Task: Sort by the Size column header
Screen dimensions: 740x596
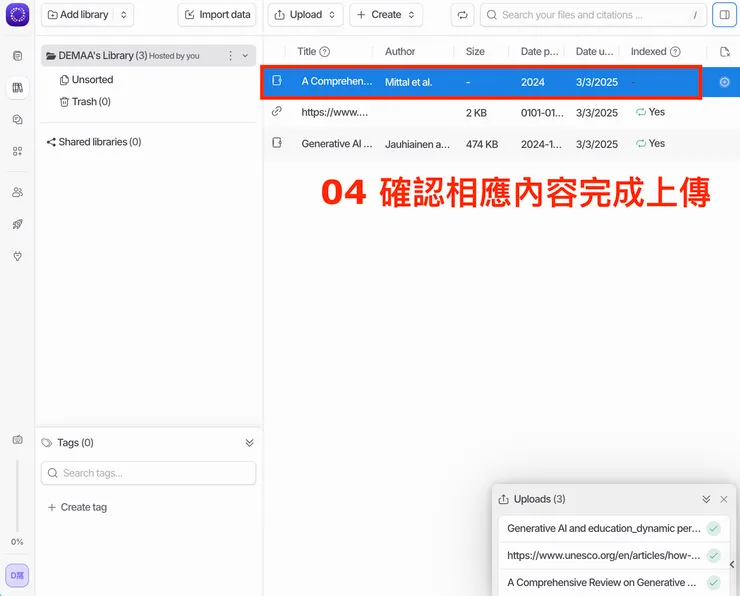Action: [475, 51]
